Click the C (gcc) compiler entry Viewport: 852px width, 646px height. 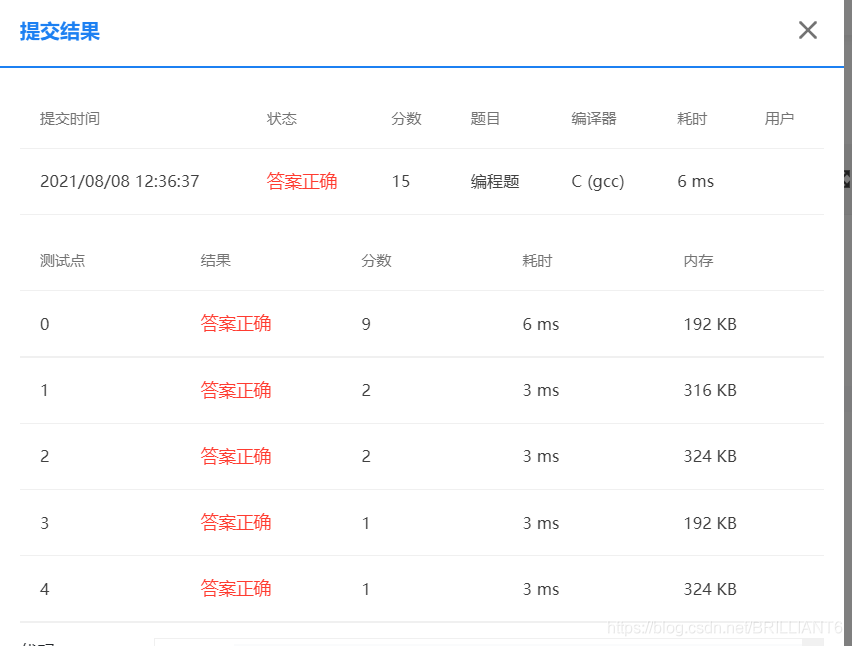[597, 181]
